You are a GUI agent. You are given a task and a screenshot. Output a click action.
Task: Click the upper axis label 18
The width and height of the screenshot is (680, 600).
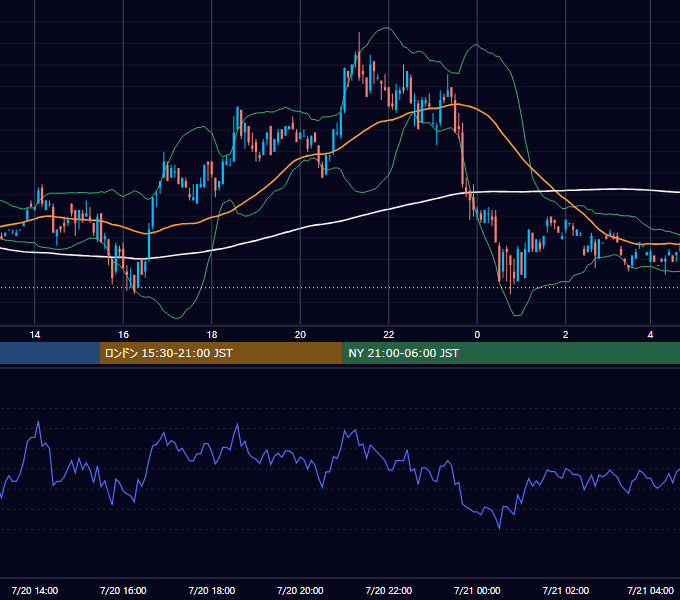point(212,335)
